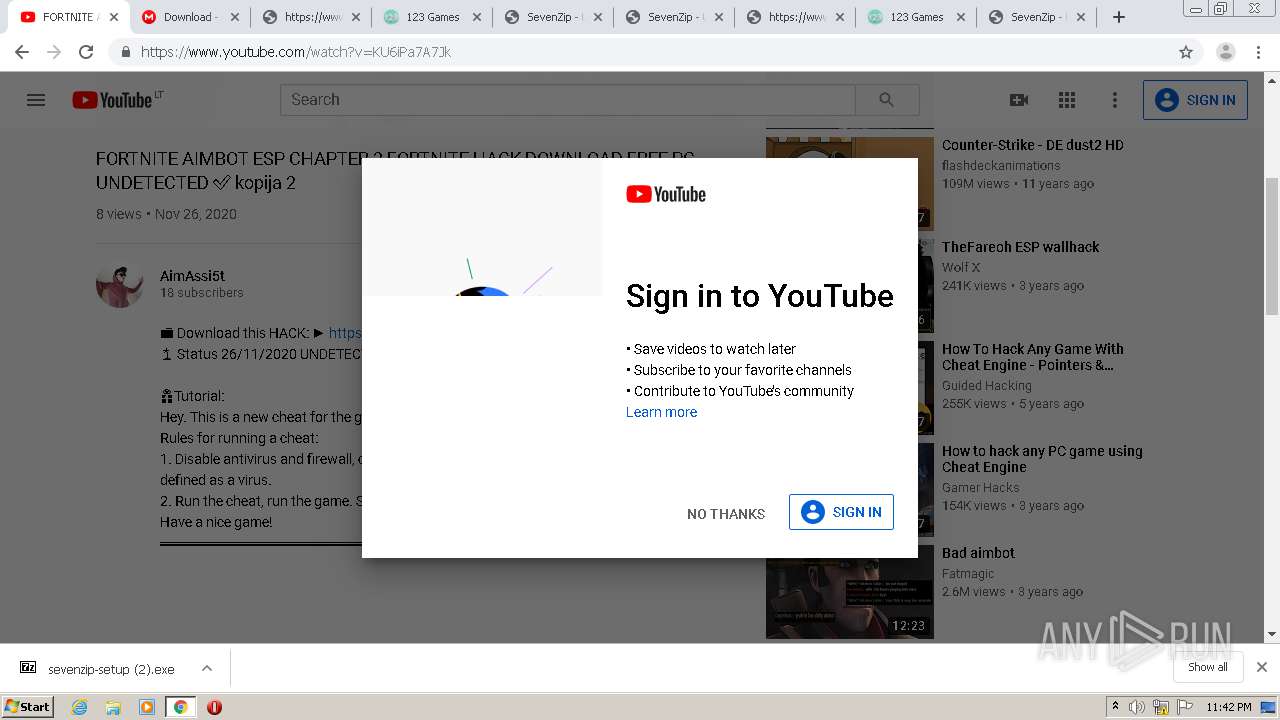Open the Bad aimbot video thumbnail
Screen dimensions: 1280x720
click(850, 592)
